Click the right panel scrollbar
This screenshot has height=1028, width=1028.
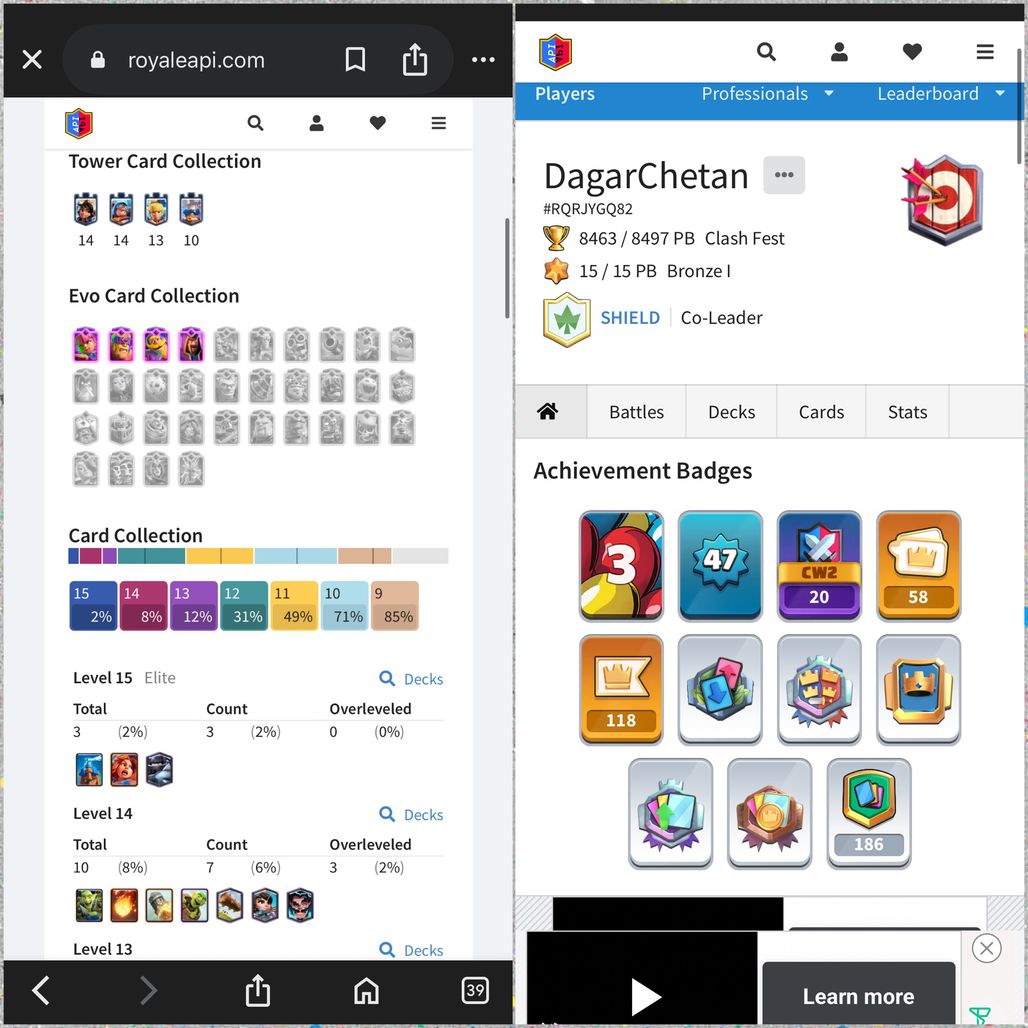[x=1019, y=105]
